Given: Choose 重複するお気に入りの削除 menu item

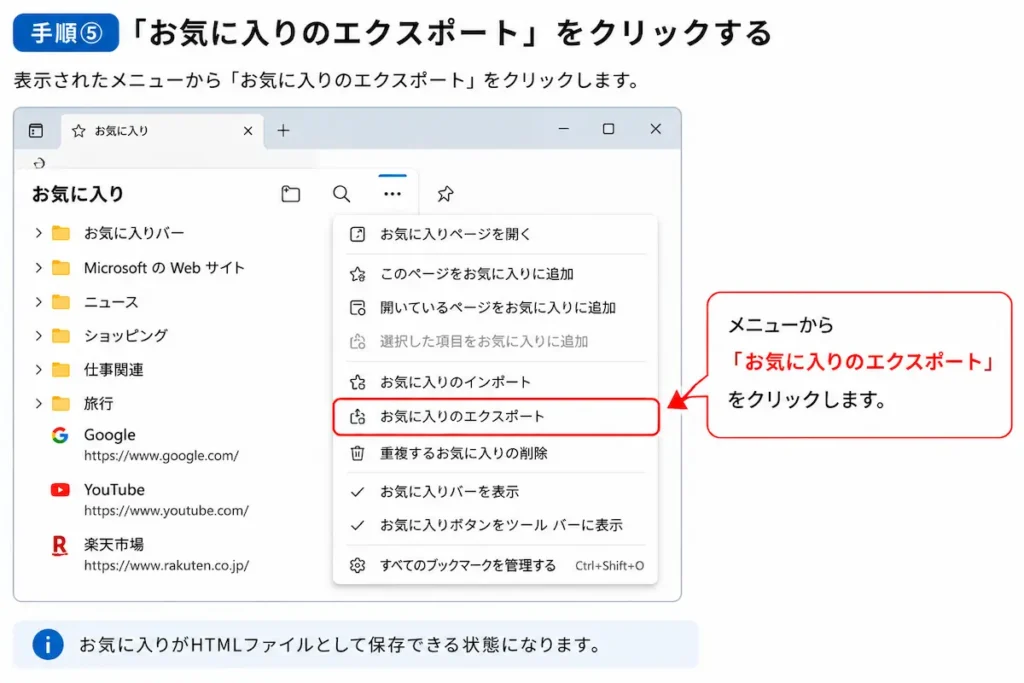Looking at the screenshot, I should click(x=495, y=453).
